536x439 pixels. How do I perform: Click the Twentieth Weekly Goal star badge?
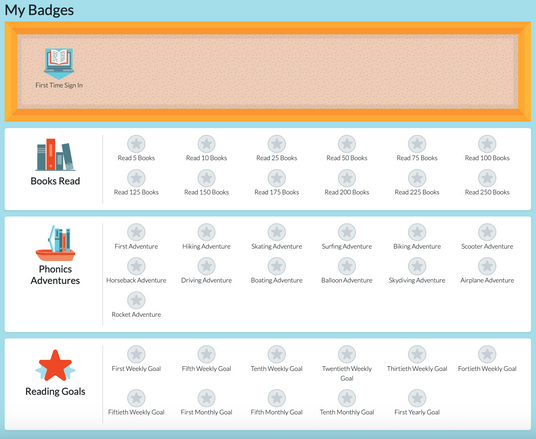click(x=347, y=354)
